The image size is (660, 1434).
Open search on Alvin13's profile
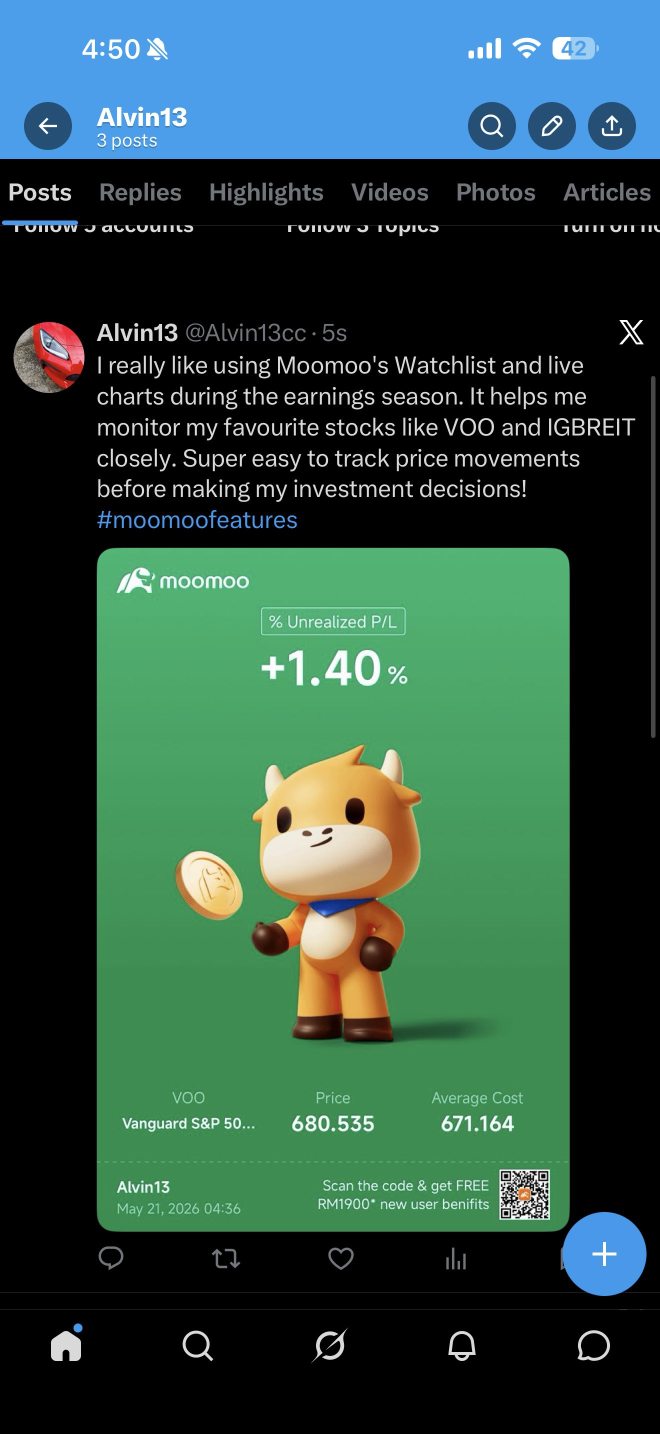492,127
